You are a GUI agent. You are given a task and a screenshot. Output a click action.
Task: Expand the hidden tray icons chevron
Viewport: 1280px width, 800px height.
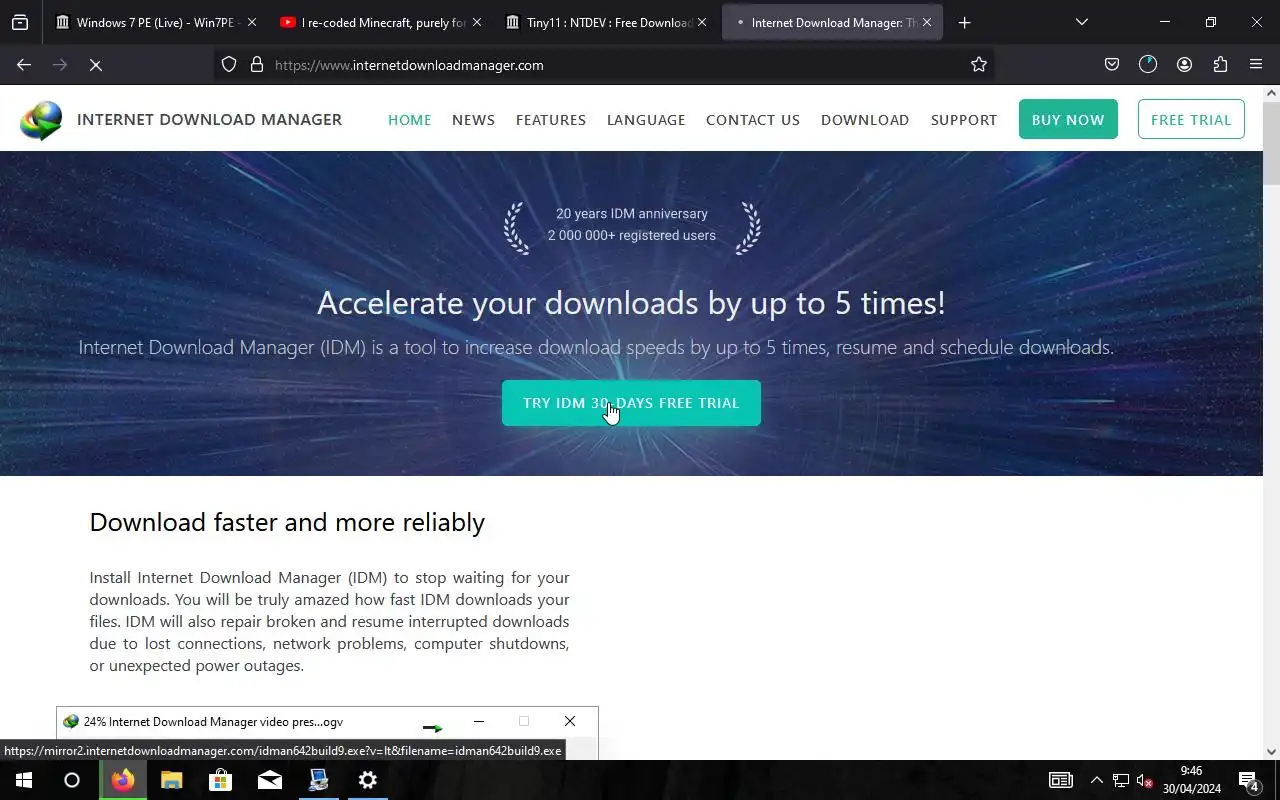click(x=1097, y=780)
